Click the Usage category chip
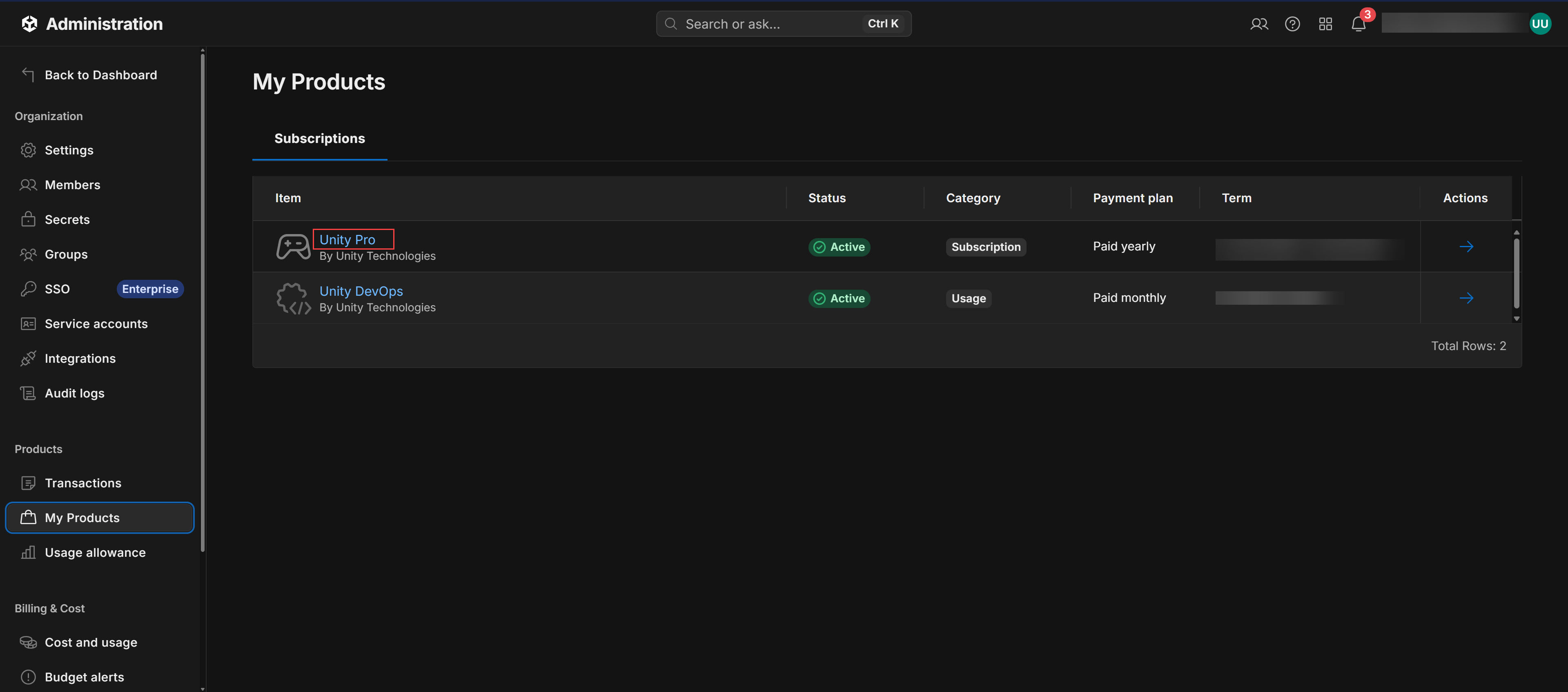The image size is (1568, 692). coord(969,299)
